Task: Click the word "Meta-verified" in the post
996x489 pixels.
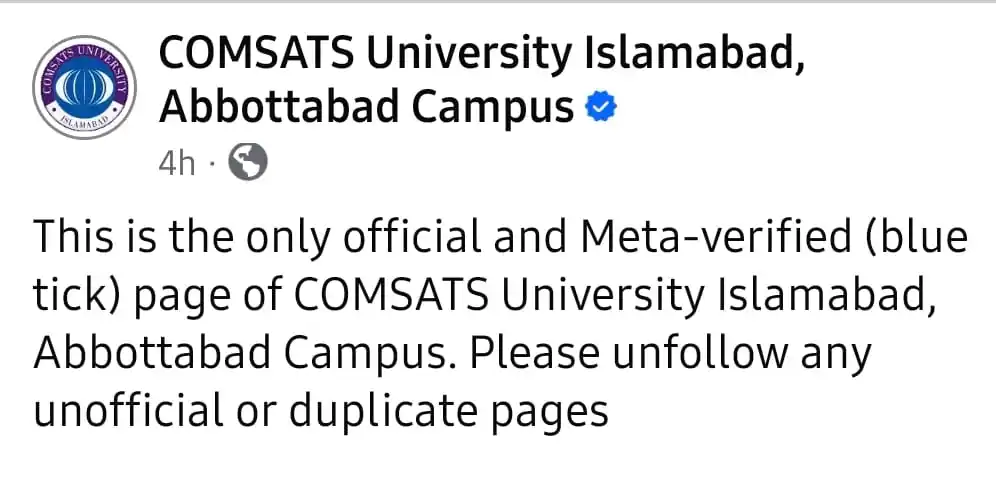Action: coord(715,236)
